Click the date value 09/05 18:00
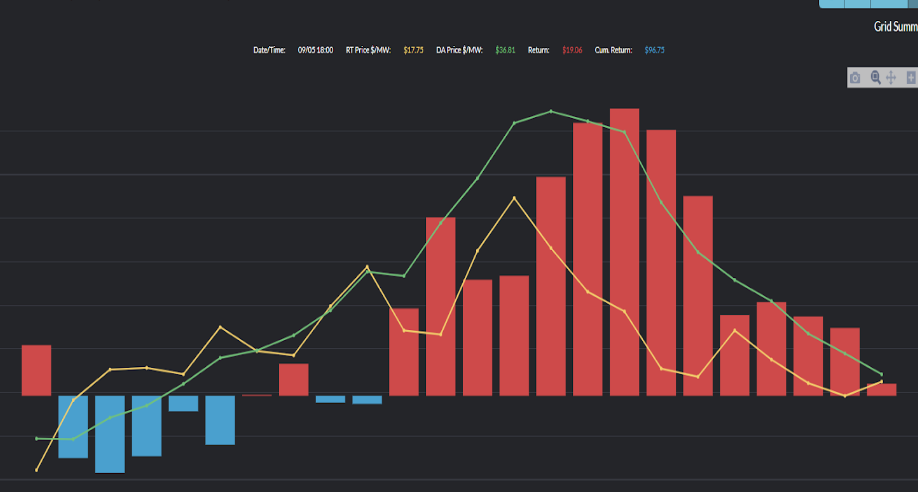This screenshot has width=918, height=492. pyautogui.click(x=315, y=49)
